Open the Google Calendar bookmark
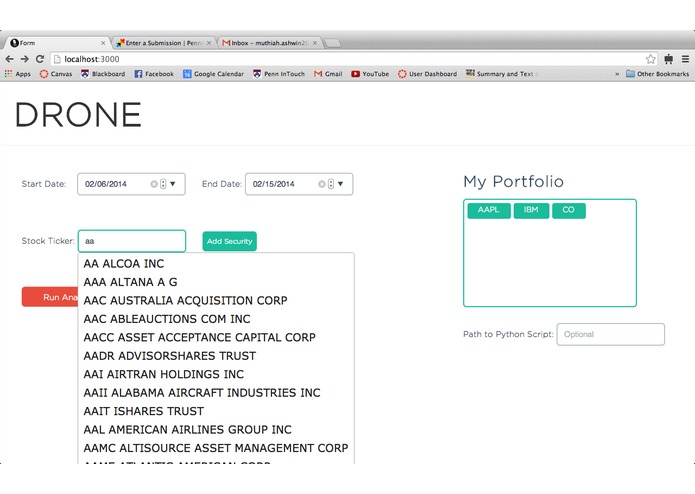This screenshot has height=494, width=695. (213, 74)
